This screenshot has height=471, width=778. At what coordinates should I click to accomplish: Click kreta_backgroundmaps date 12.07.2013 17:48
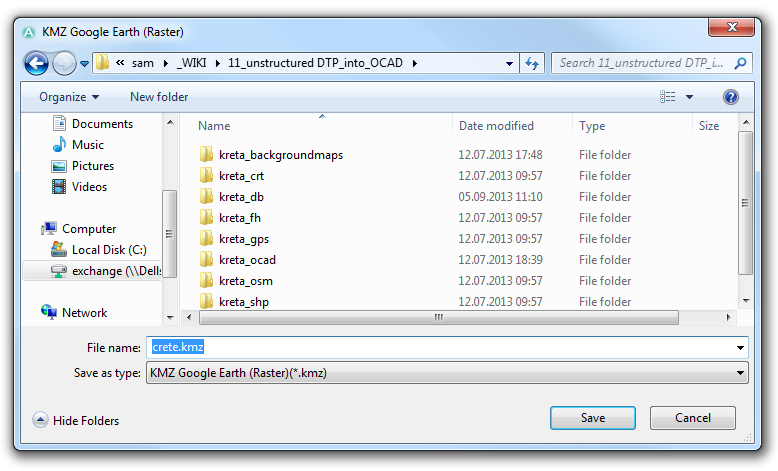point(500,155)
